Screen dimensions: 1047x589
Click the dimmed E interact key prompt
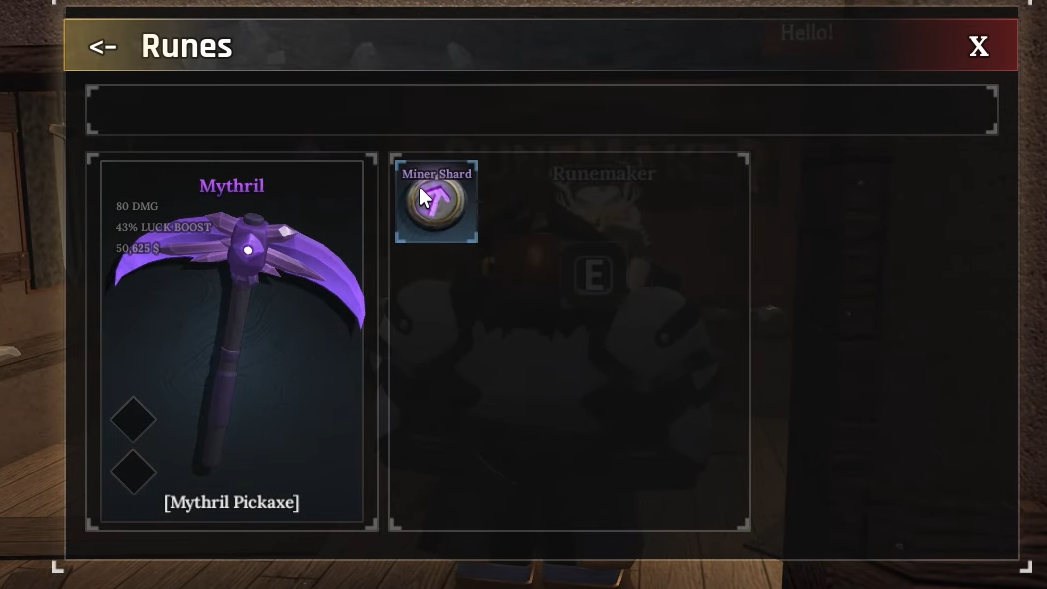point(594,274)
